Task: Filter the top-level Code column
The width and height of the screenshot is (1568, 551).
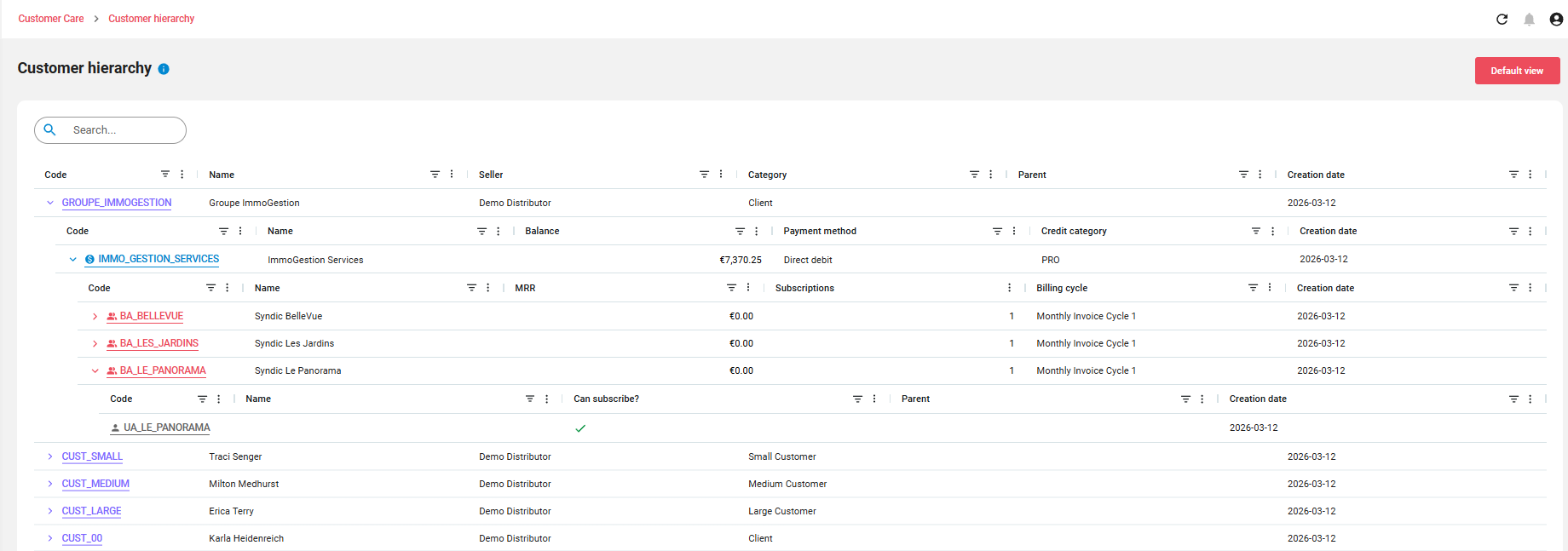Action: pos(165,174)
